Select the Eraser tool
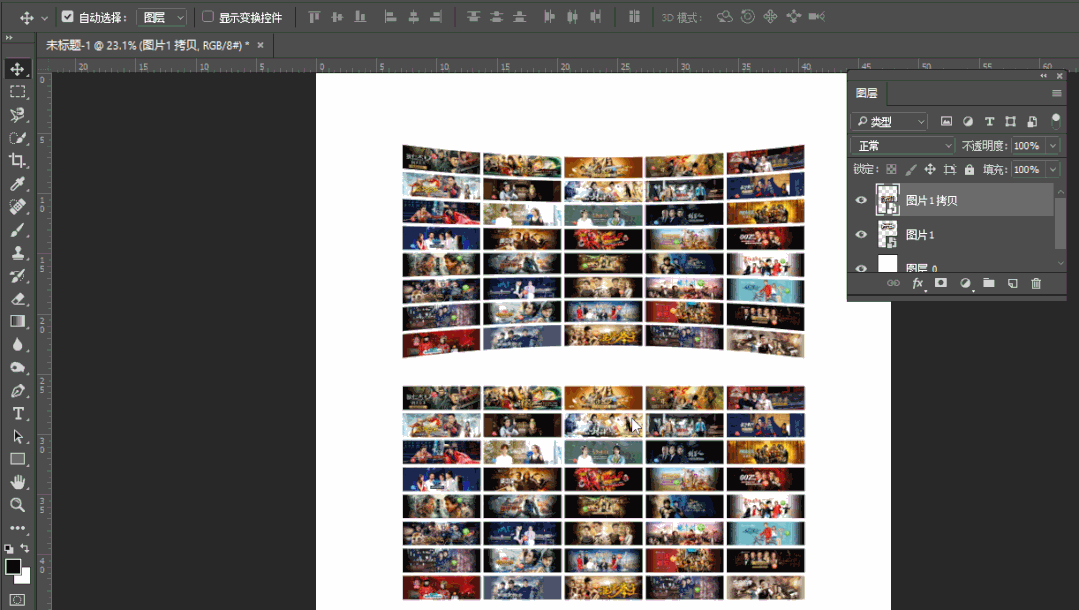The width and height of the screenshot is (1079, 610). tap(18, 299)
